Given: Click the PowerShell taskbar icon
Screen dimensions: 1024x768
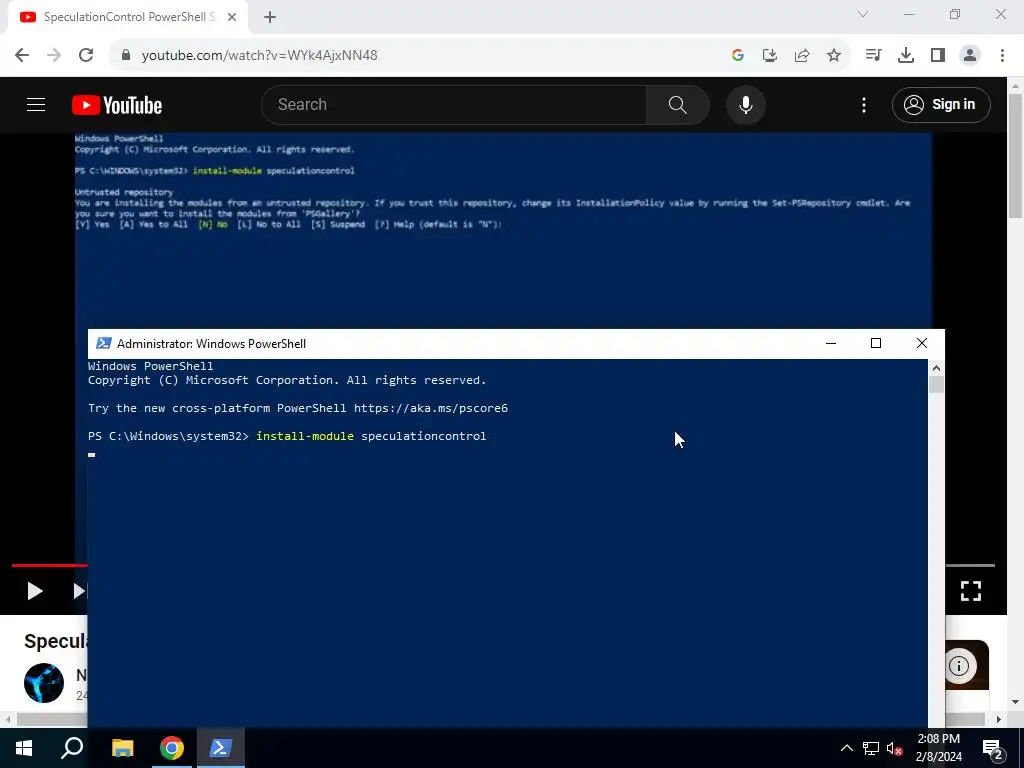Looking at the screenshot, I should tap(221, 748).
